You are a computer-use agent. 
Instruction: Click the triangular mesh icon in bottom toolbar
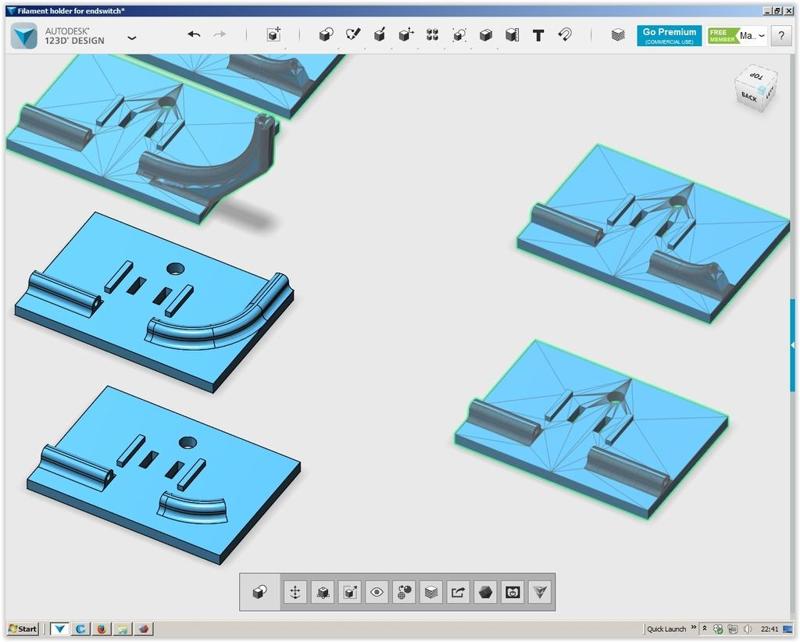click(x=540, y=592)
